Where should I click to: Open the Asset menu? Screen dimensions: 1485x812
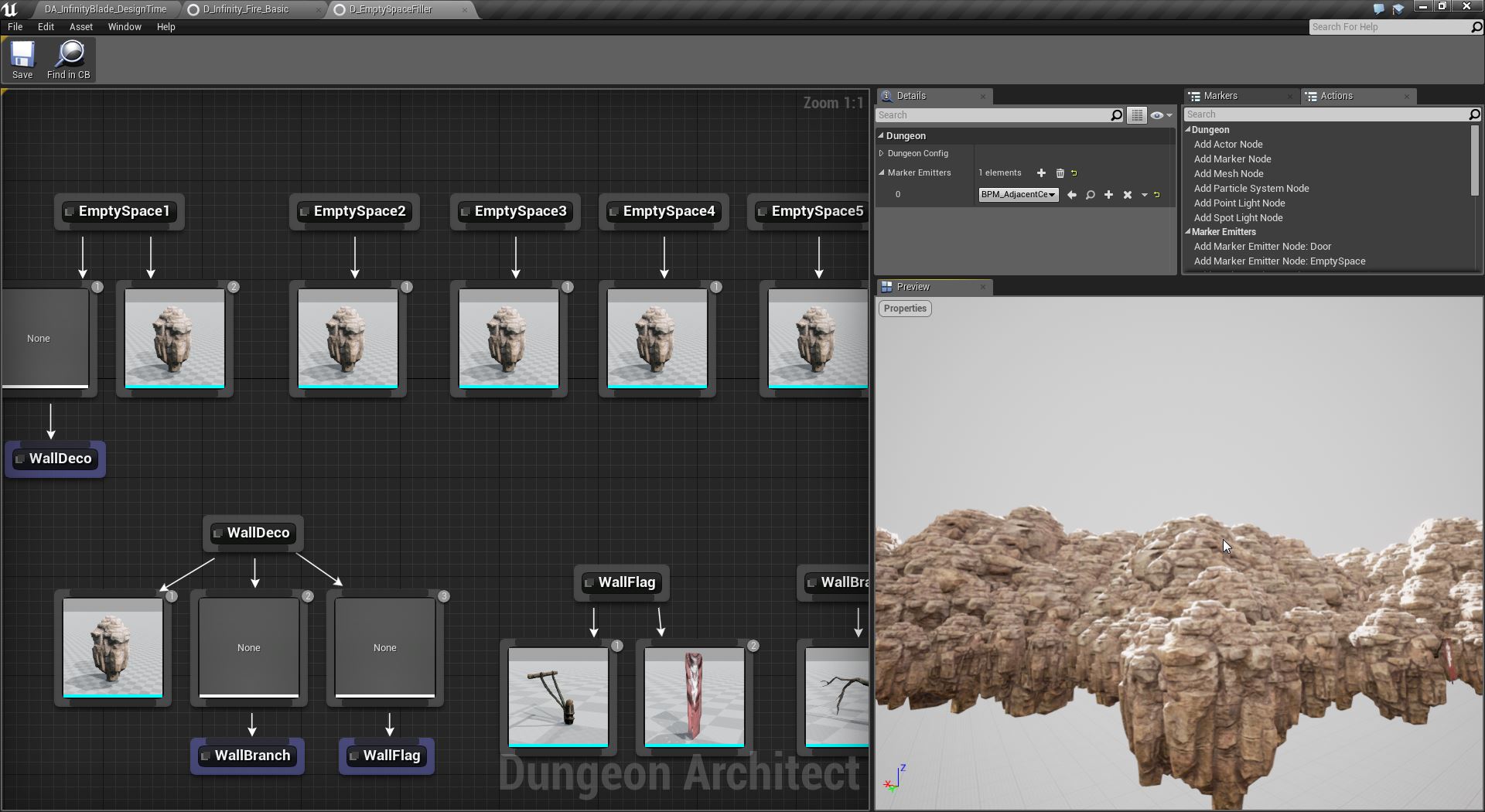81,27
